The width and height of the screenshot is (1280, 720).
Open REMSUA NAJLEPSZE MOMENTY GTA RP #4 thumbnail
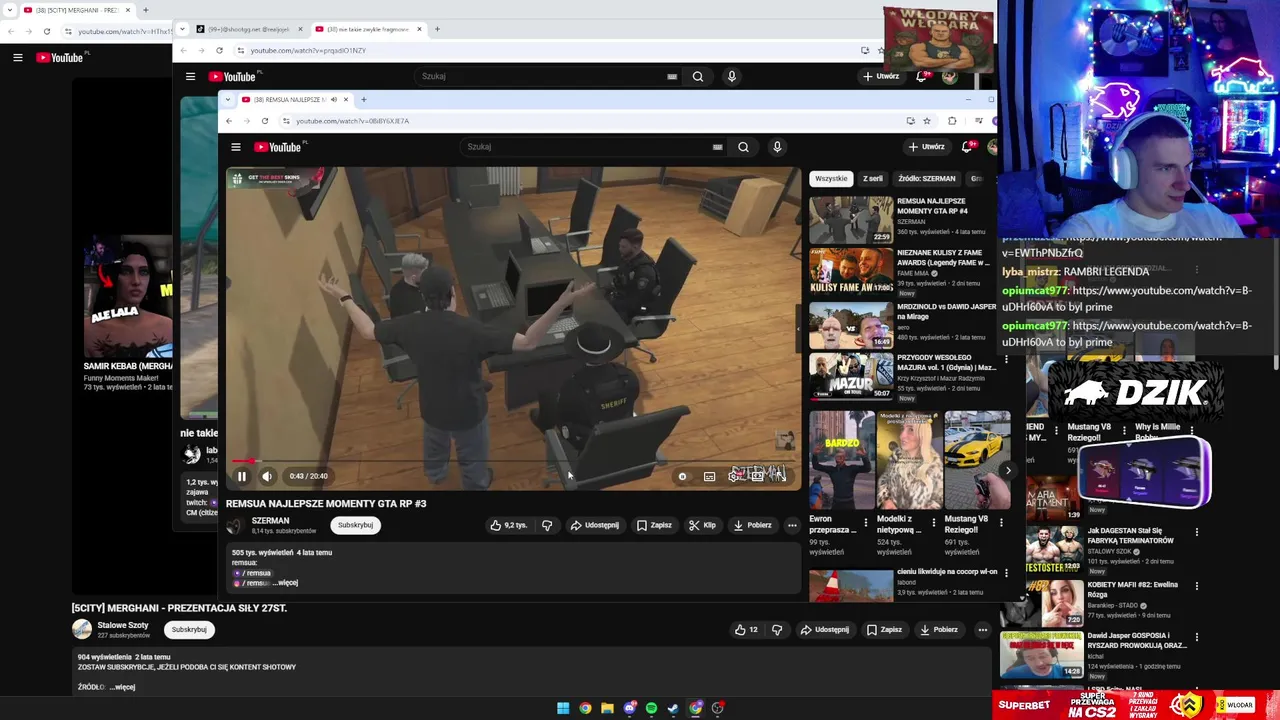(851, 219)
